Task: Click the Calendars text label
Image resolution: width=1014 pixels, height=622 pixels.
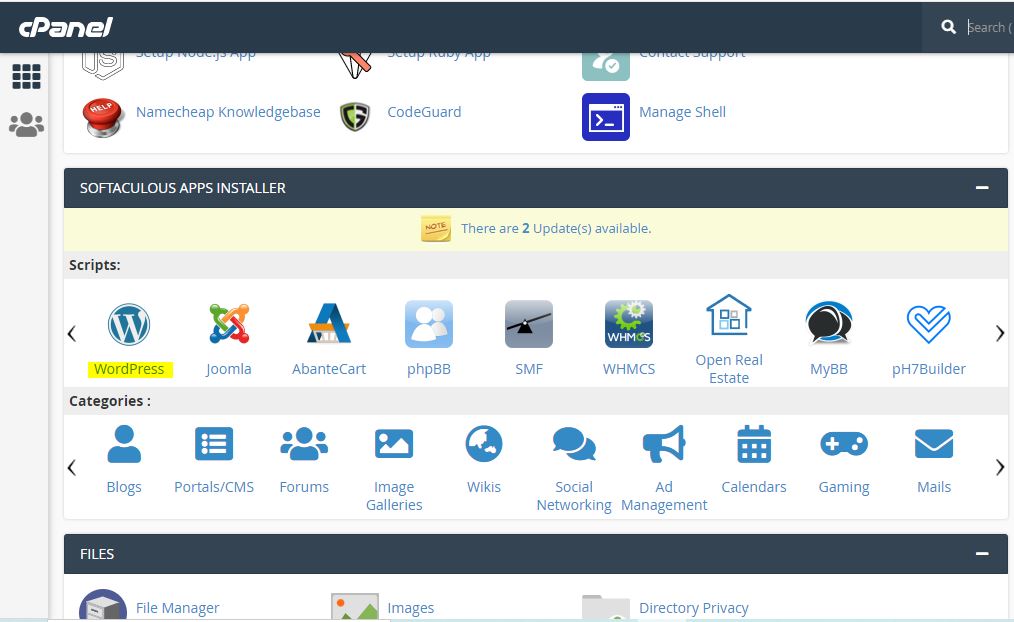Action: click(x=754, y=487)
